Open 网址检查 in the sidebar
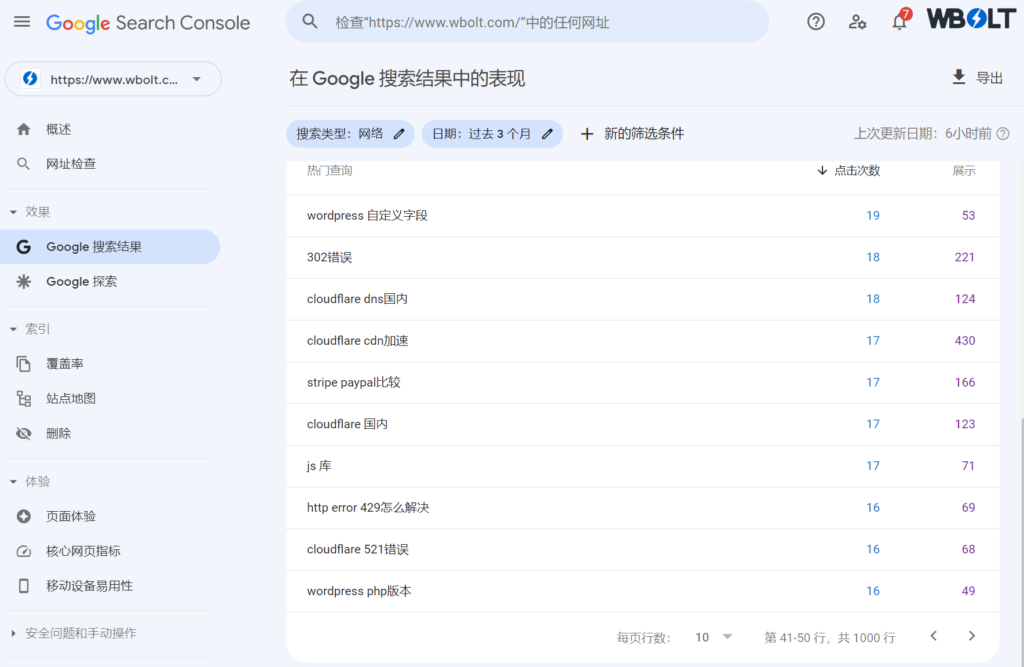Image resolution: width=1024 pixels, height=667 pixels. (70, 164)
